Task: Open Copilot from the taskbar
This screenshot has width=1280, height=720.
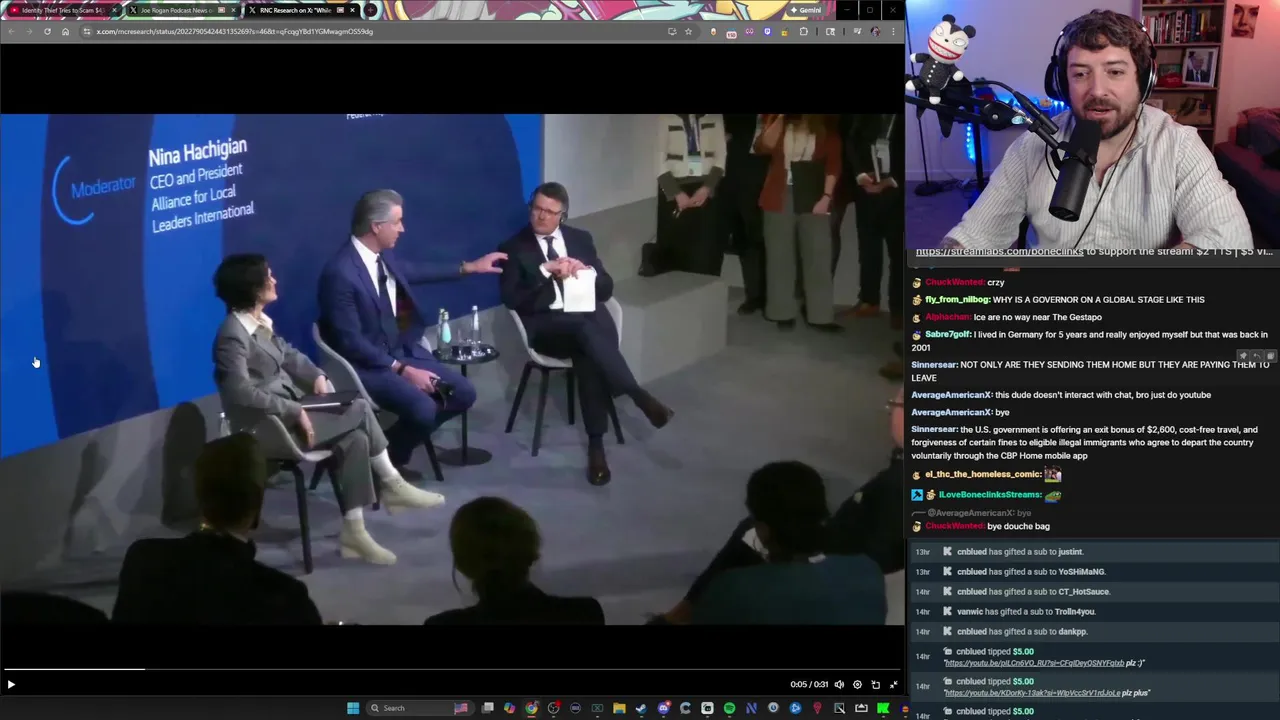Action: (509, 708)
